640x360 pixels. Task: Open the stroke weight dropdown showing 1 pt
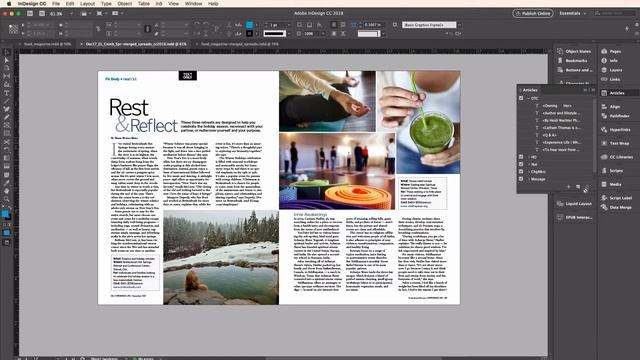pyautogui.click(x=289, y=25)
